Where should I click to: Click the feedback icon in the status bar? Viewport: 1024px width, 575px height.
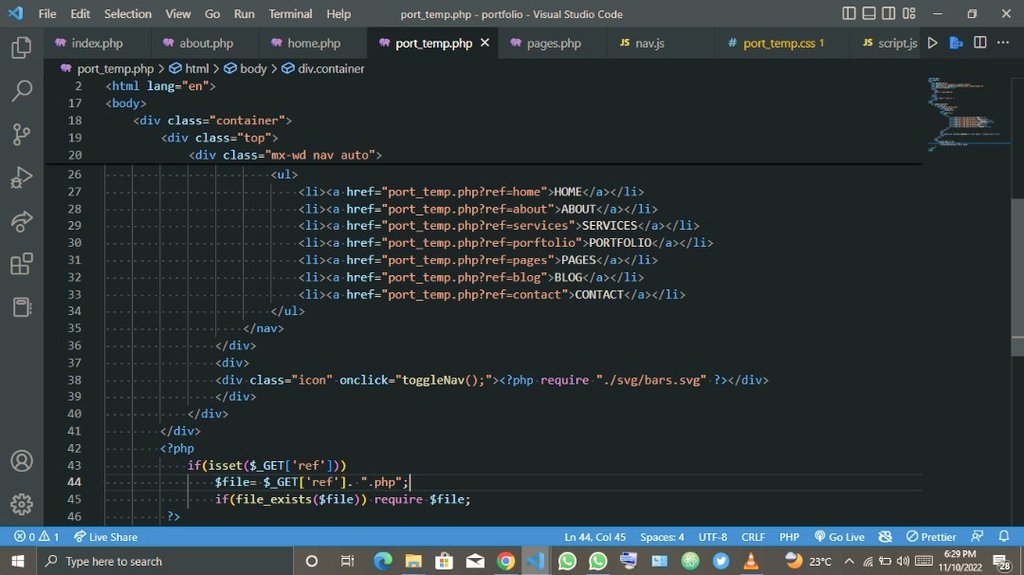tap(977, 536)
